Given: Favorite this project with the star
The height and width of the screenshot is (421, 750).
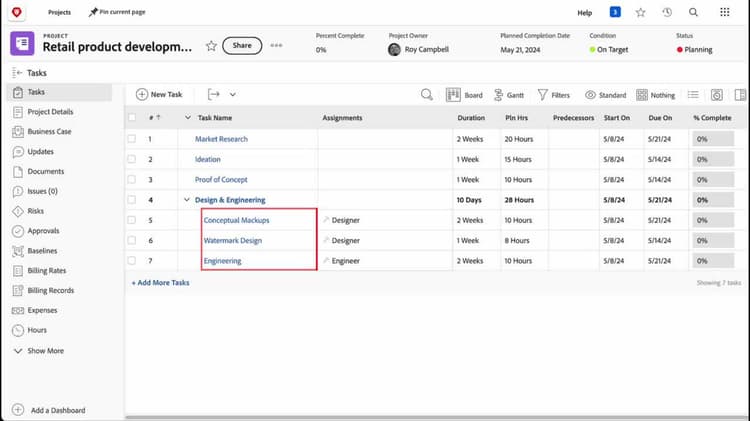Looking at the screenshot, I should point(211,46).
